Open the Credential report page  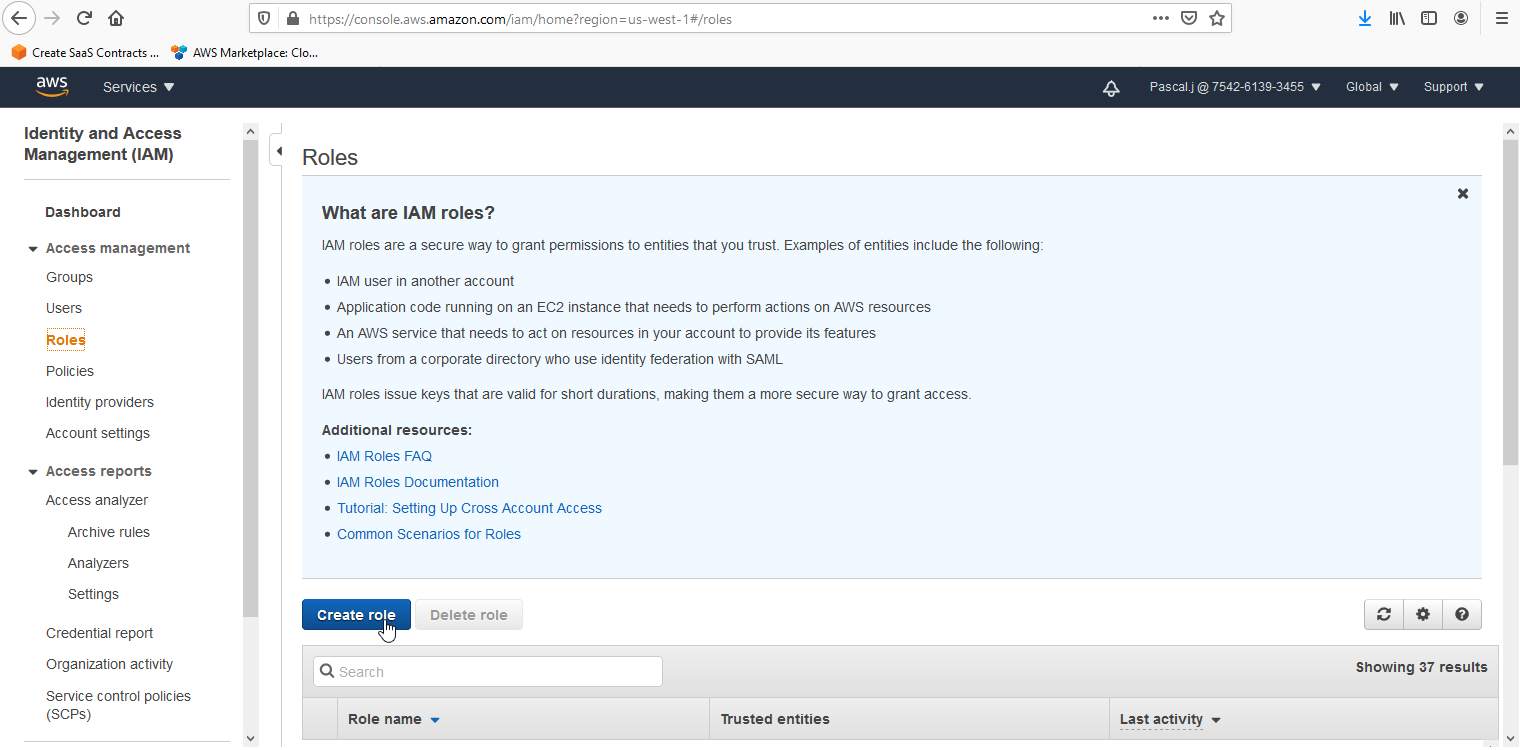coord(100,633)
